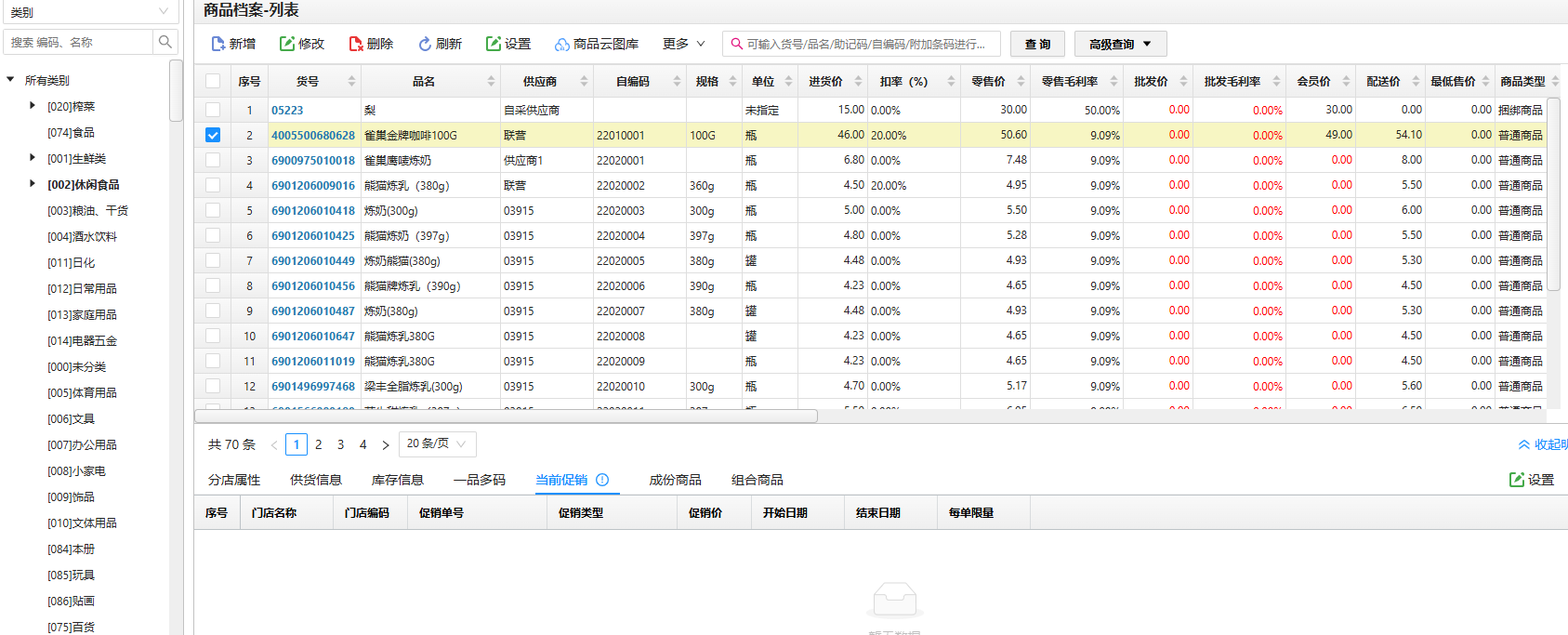This screenshot has width=1568, height=635.
Task: Open the 高级查询 dropdown
Action: pyautogui.click(x=1120, y=44)
